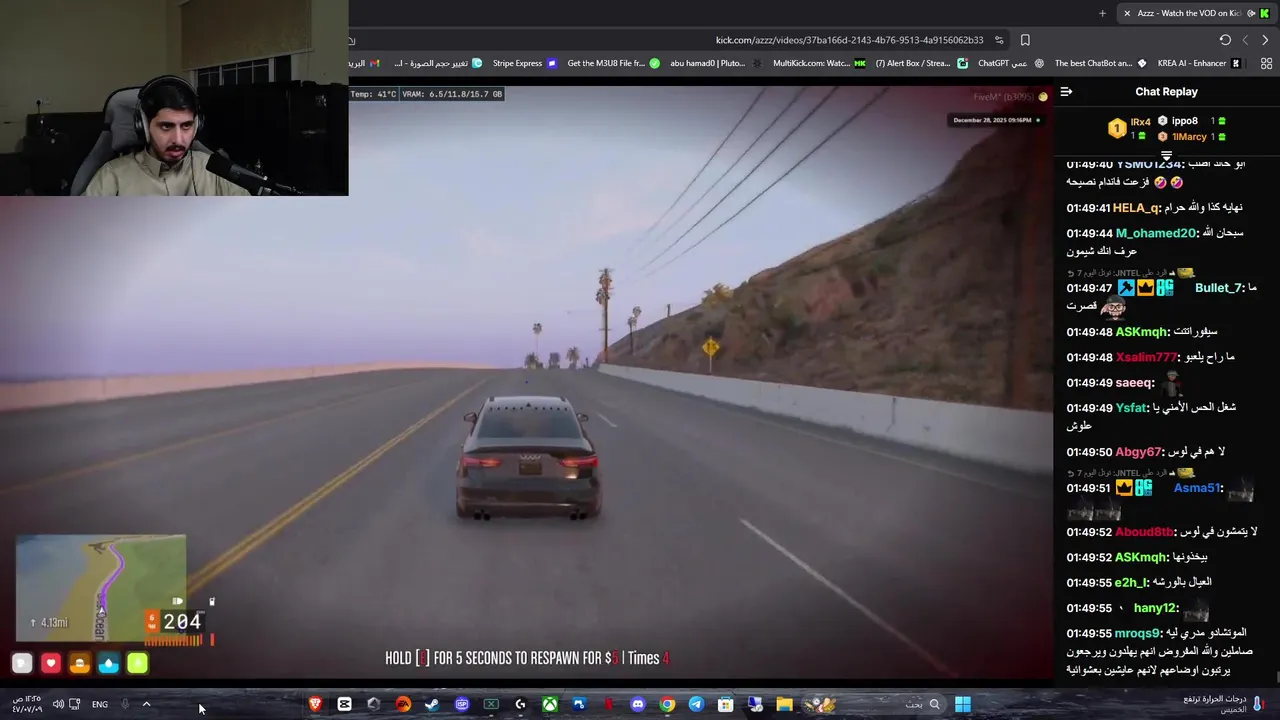Screen dimensions: 1280x720
Task: Open the EA app taskbar icon
Action: [403, 704]
